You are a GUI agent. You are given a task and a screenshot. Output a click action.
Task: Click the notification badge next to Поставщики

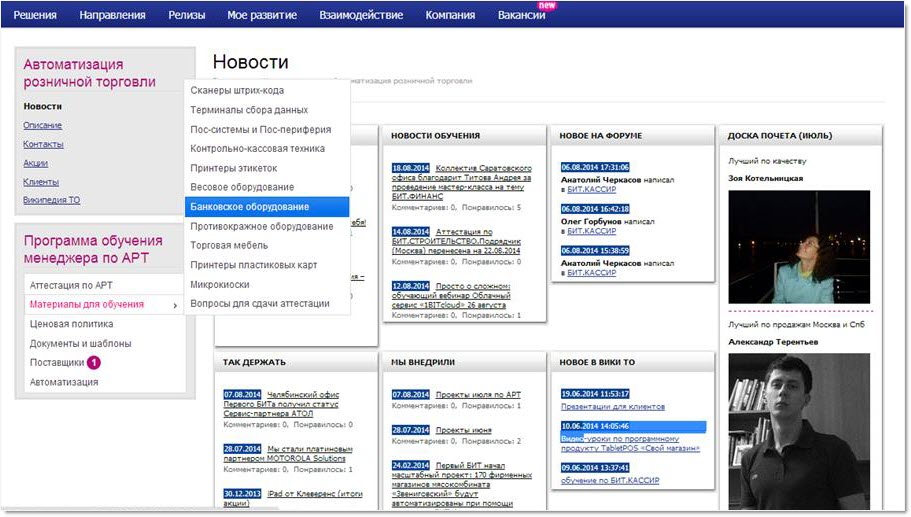pyautogui.click(x=94, y=363)
